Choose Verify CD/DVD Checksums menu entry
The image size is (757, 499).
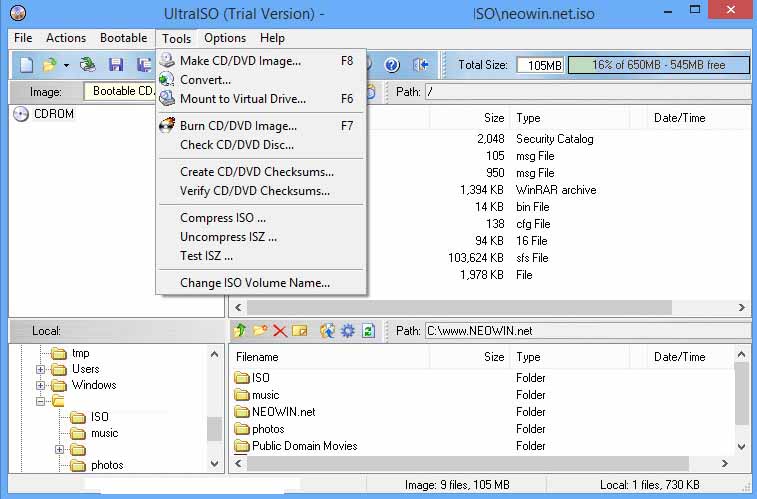click(261, 191)
